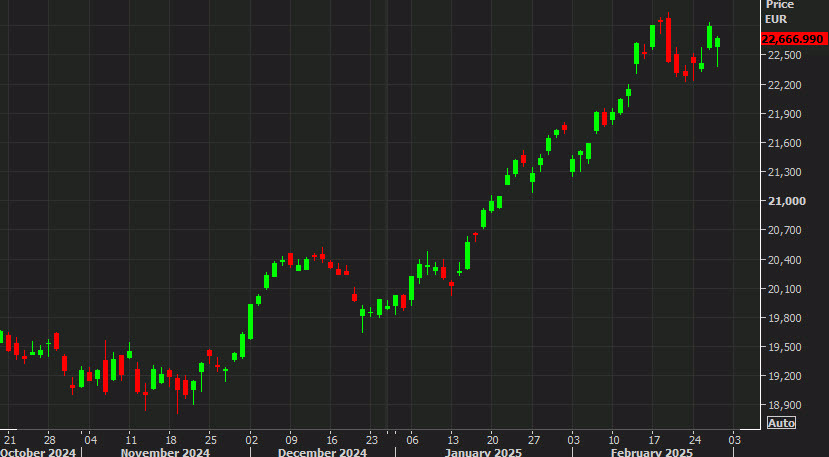Click the 23 date tick label
Image resolution: width=829 pixels, height=457 pixels.
tap(372, 440)
